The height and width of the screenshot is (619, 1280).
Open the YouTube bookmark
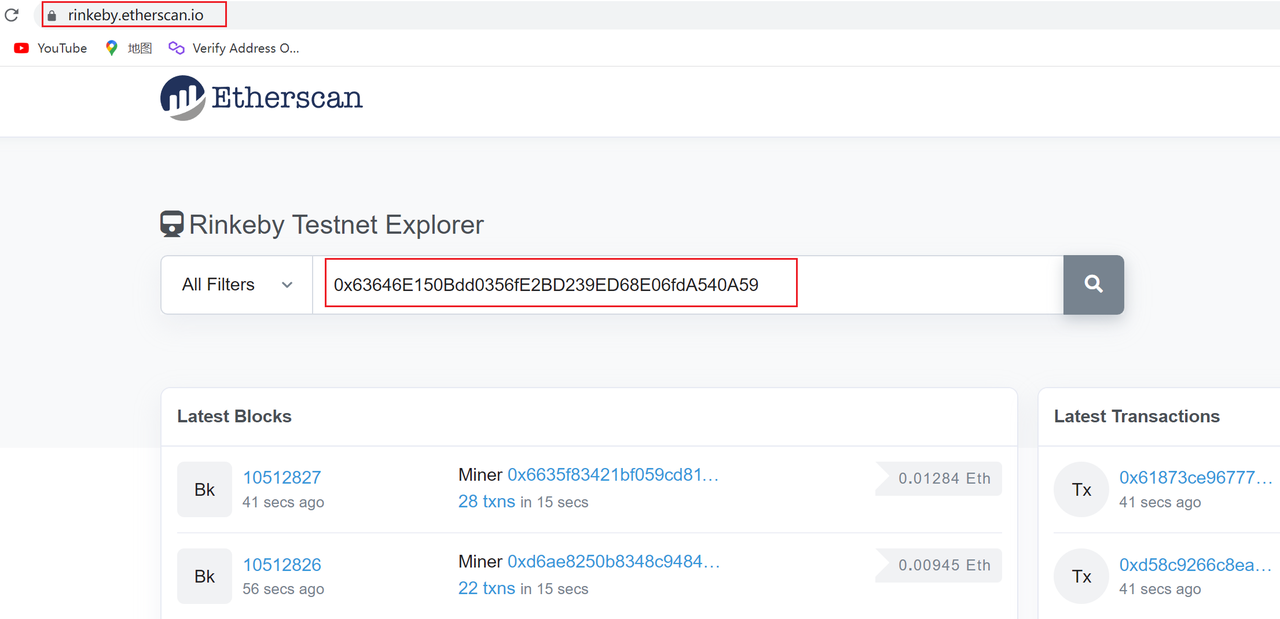click(50, 48)
